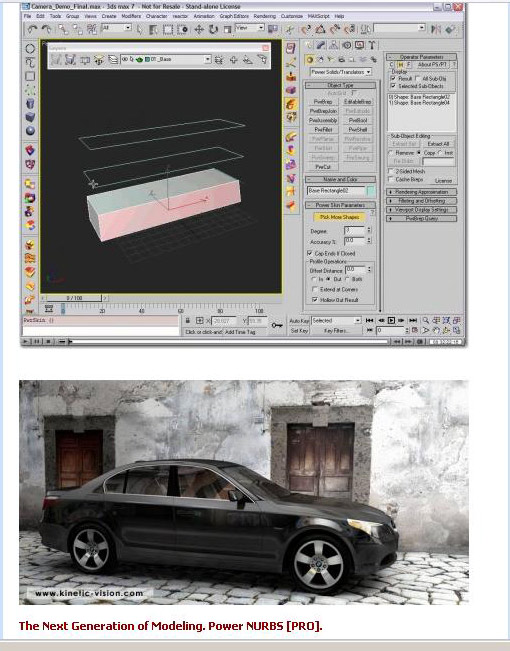Screen dimensions: 510x651
Task: Collapse the Object Type rollout
Action: 341,85
